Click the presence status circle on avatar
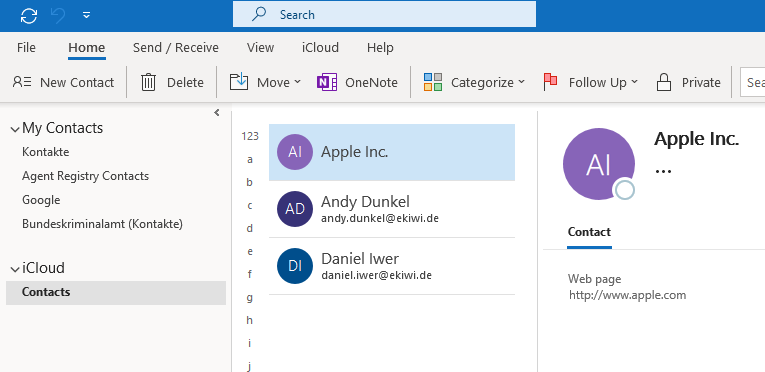The width and height of the screenshot is (765, 372). [624, 190]
